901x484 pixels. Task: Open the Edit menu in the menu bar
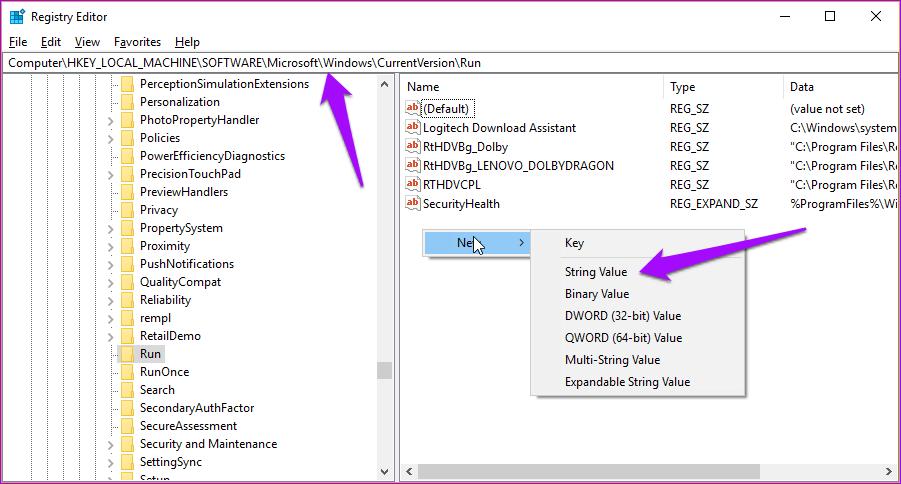tap(51, 42)
